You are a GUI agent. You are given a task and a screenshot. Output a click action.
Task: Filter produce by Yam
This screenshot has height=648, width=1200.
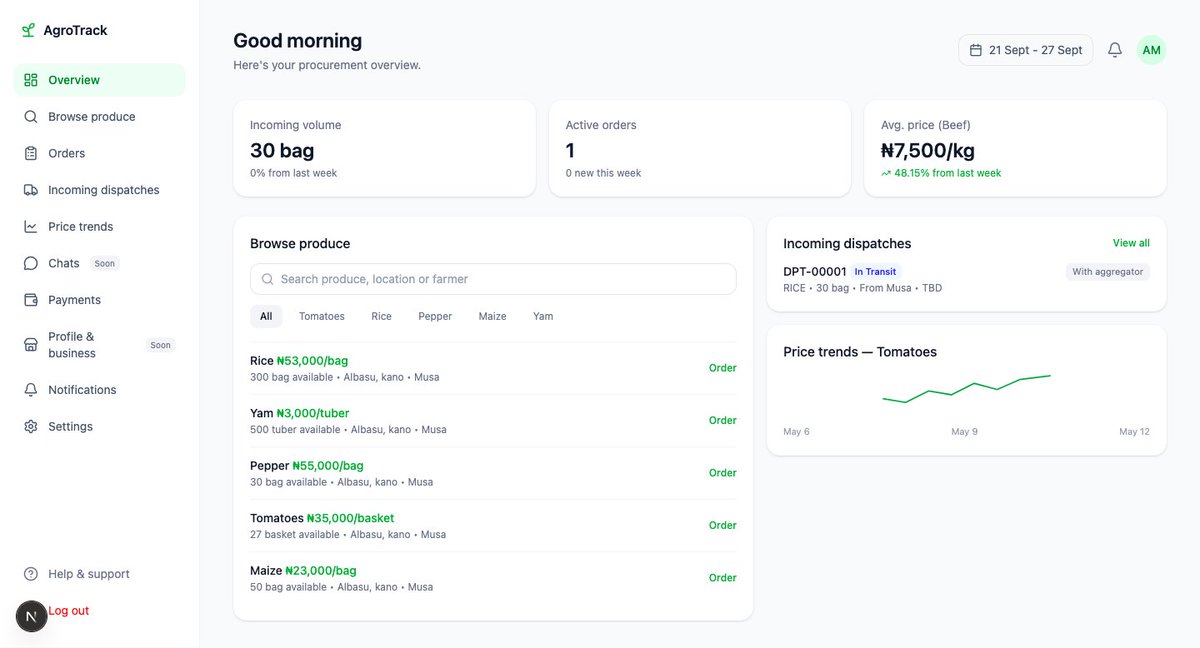[543, 316]
